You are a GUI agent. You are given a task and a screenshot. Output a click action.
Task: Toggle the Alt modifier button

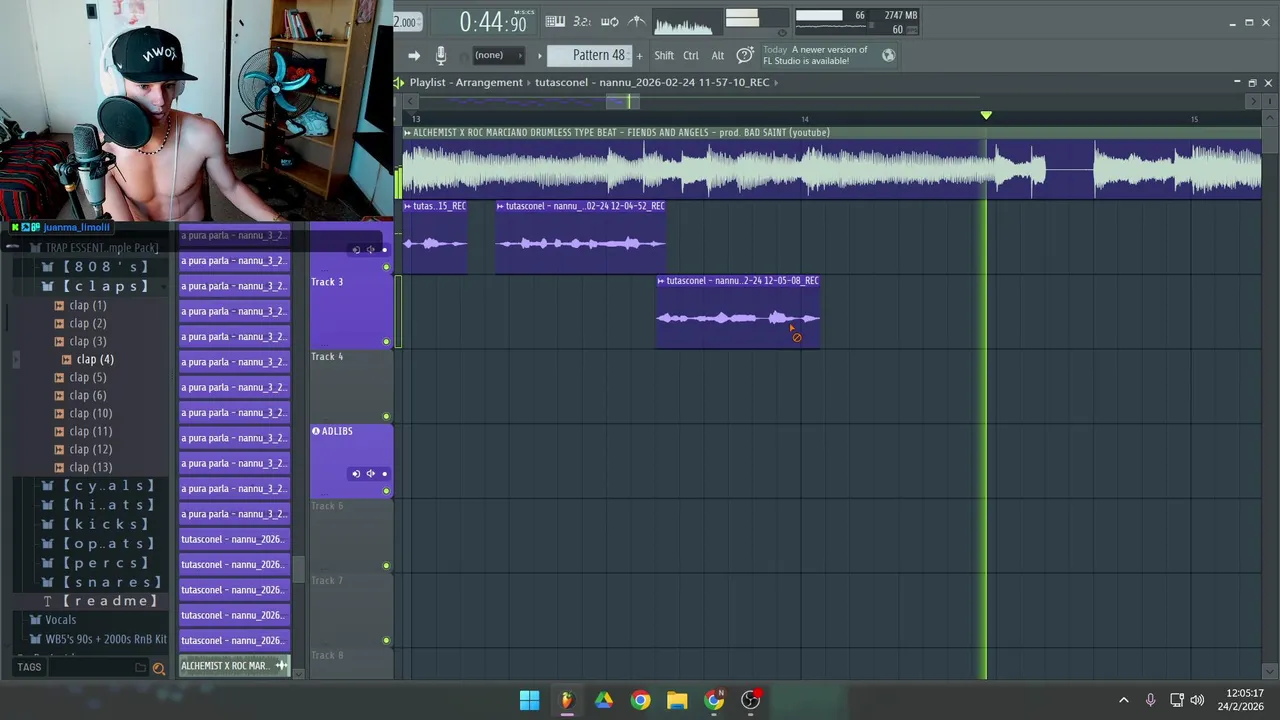coord(717,56)
